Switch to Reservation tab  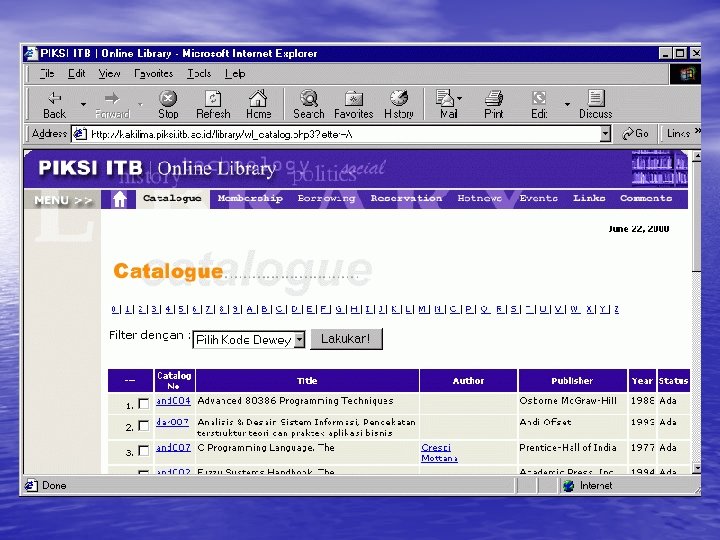pos(406,198)
